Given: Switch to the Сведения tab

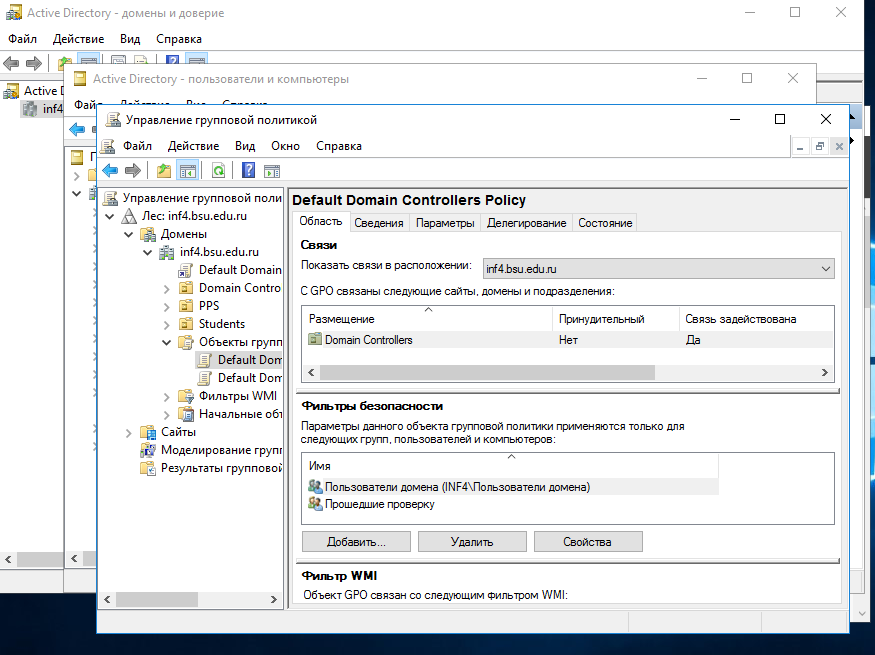Looking at the screenshot, I should (379, 223).
